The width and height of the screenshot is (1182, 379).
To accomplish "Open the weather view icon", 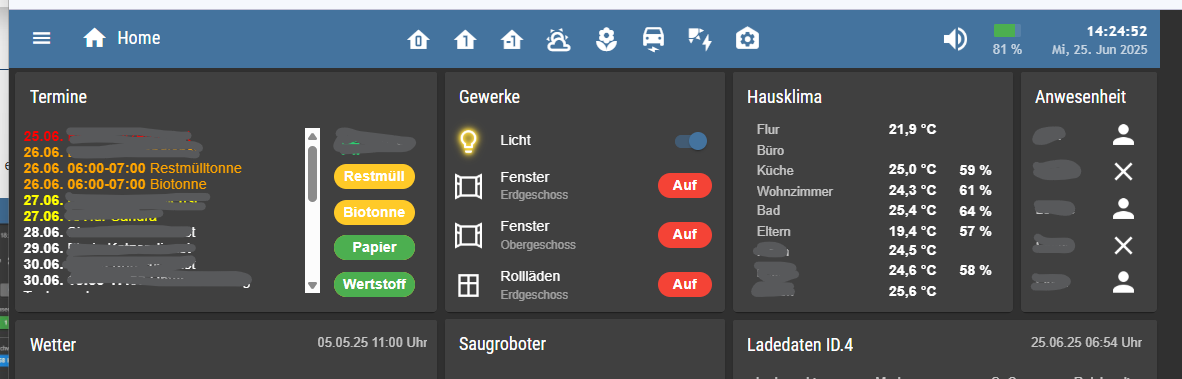I will tap(559, 39).
